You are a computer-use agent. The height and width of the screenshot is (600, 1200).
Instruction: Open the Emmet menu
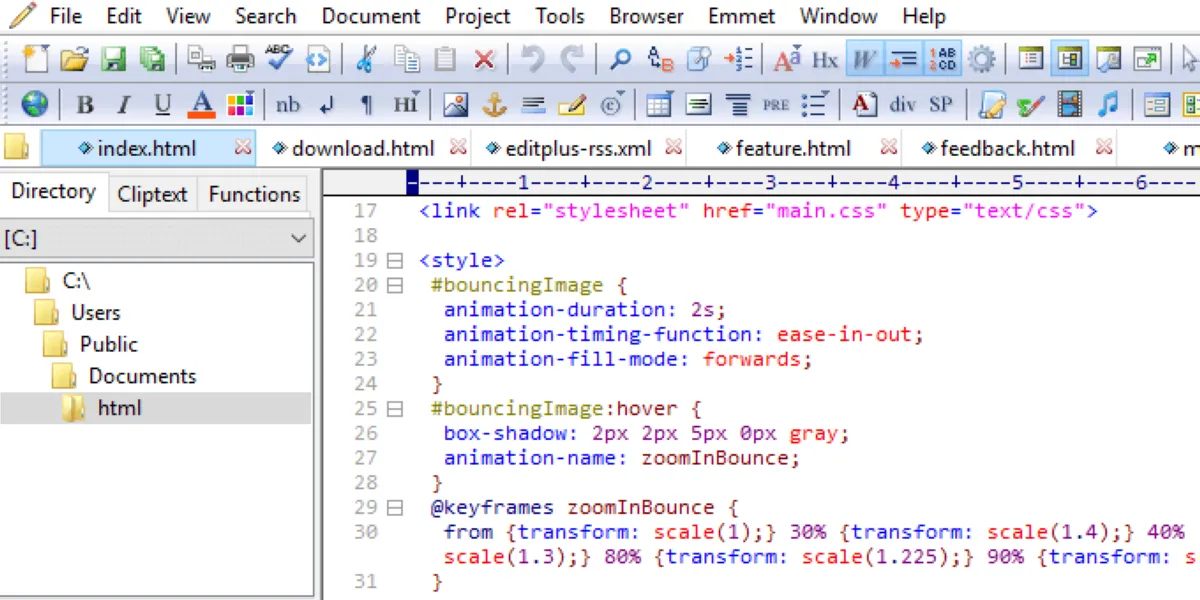(x=741, y=16)
